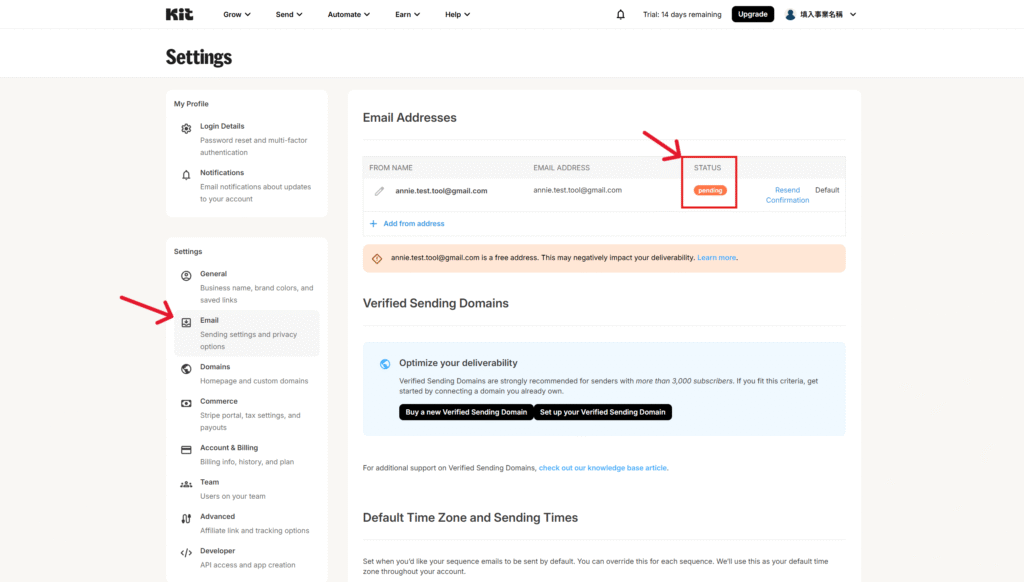
Task: Expand the Grow dropdown menu
Action: click(236, 14)
